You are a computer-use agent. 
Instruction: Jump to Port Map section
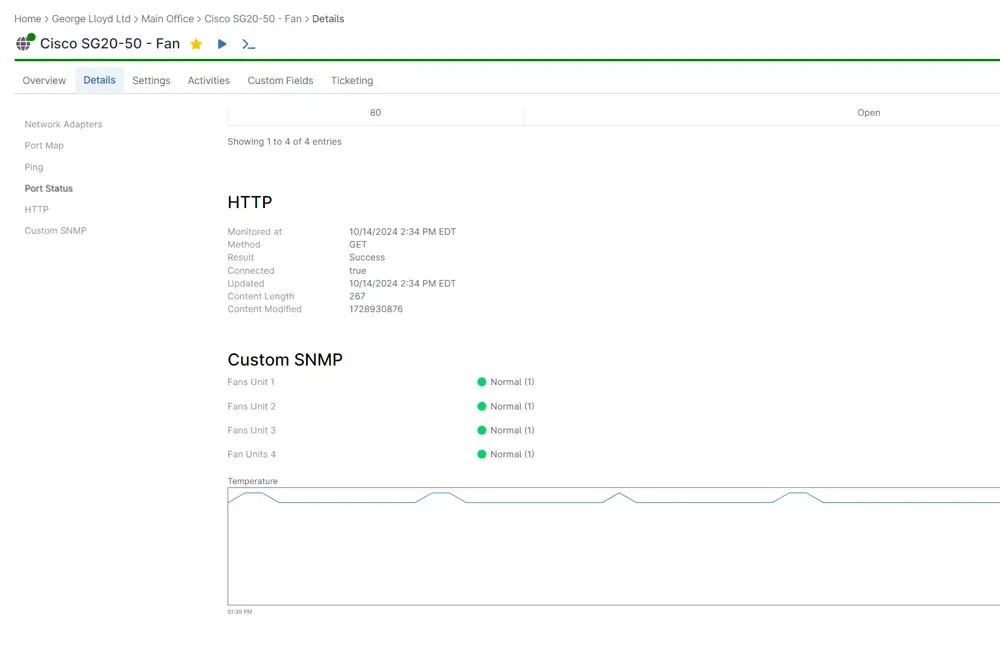pyautogui.click(x=44, y=145)
